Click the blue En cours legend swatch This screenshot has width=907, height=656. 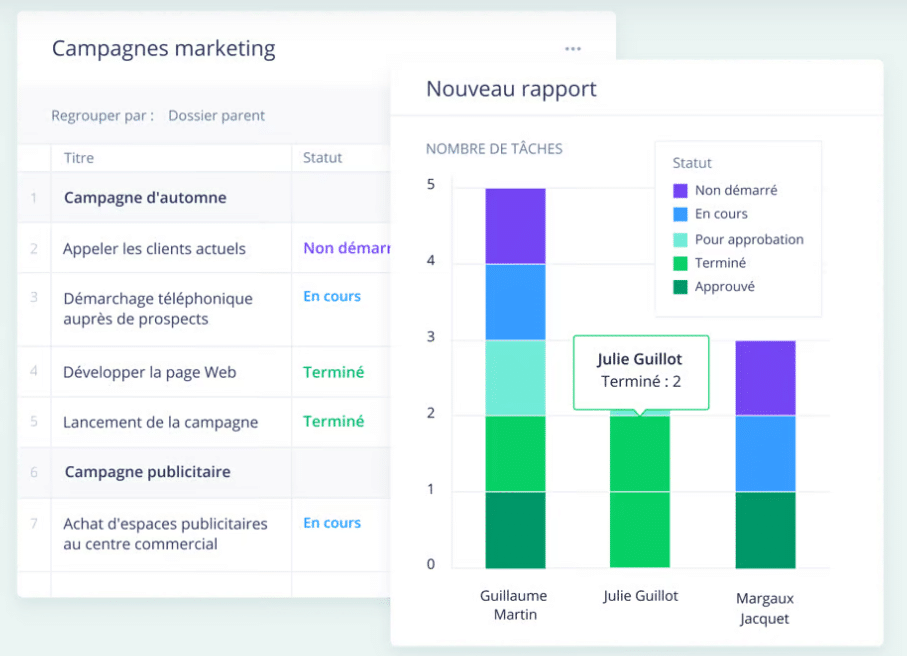[680, 214]
